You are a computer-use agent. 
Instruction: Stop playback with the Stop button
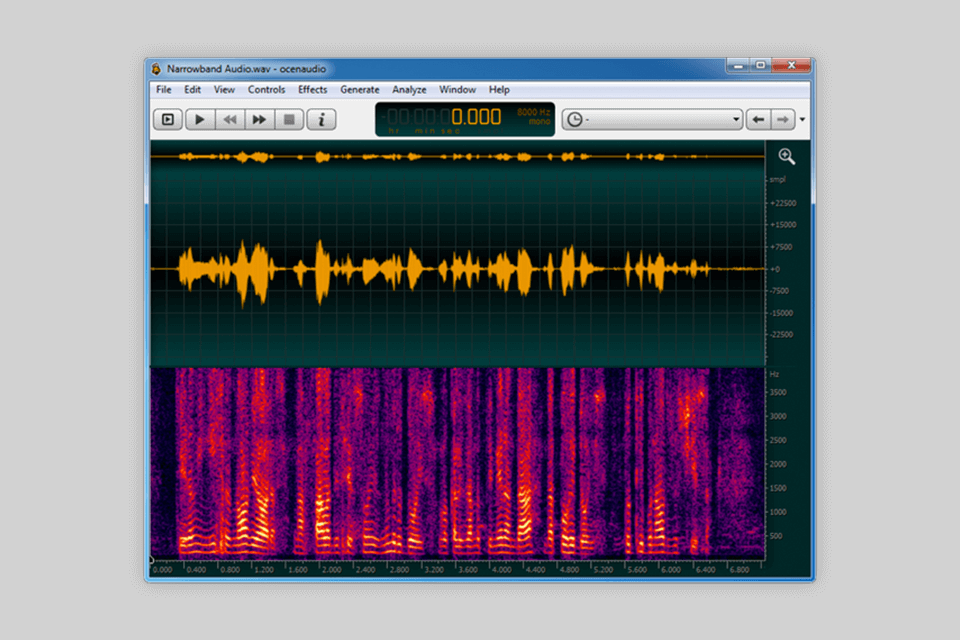[290, 119]
